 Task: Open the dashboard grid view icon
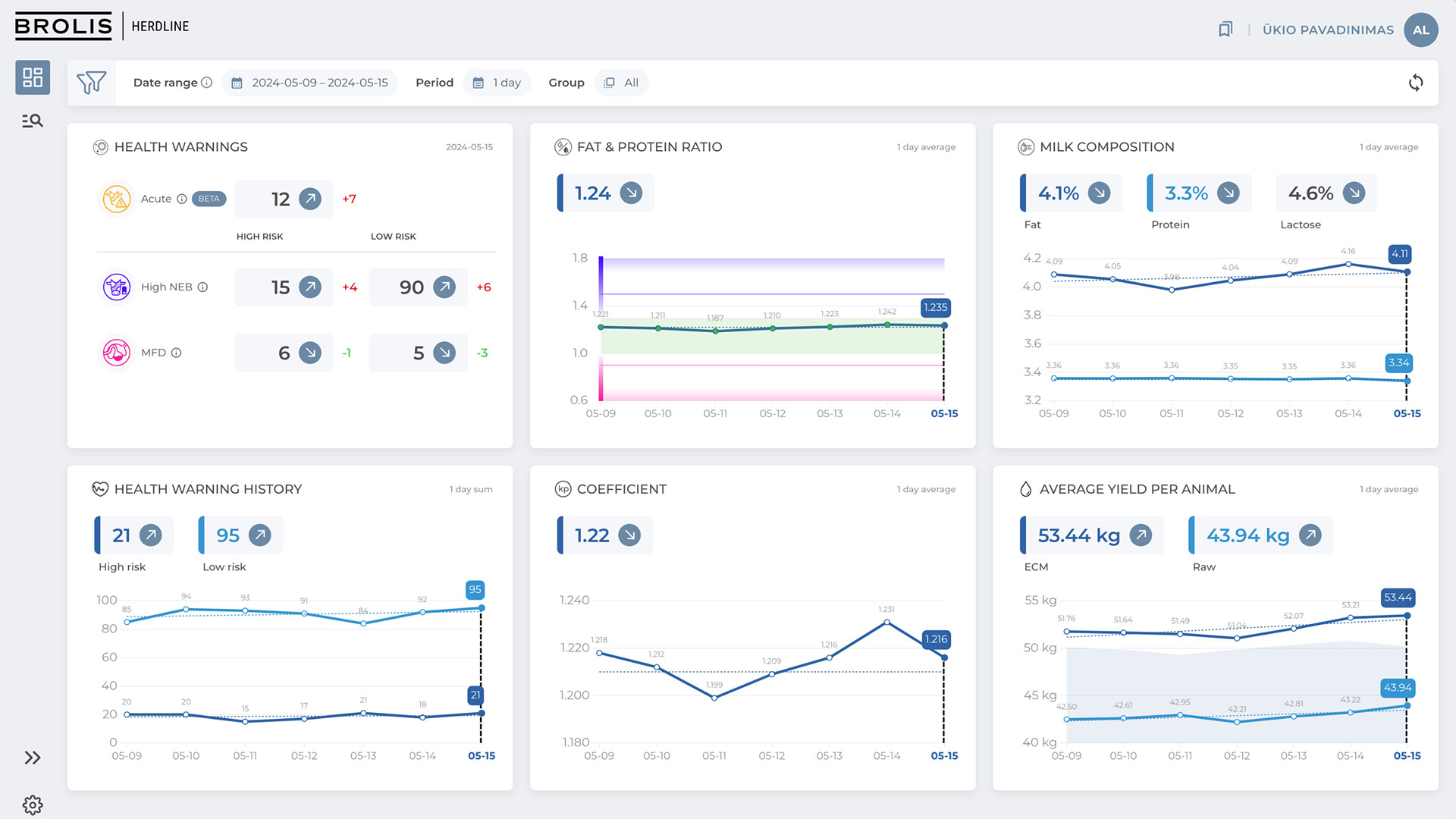(33, 77)
